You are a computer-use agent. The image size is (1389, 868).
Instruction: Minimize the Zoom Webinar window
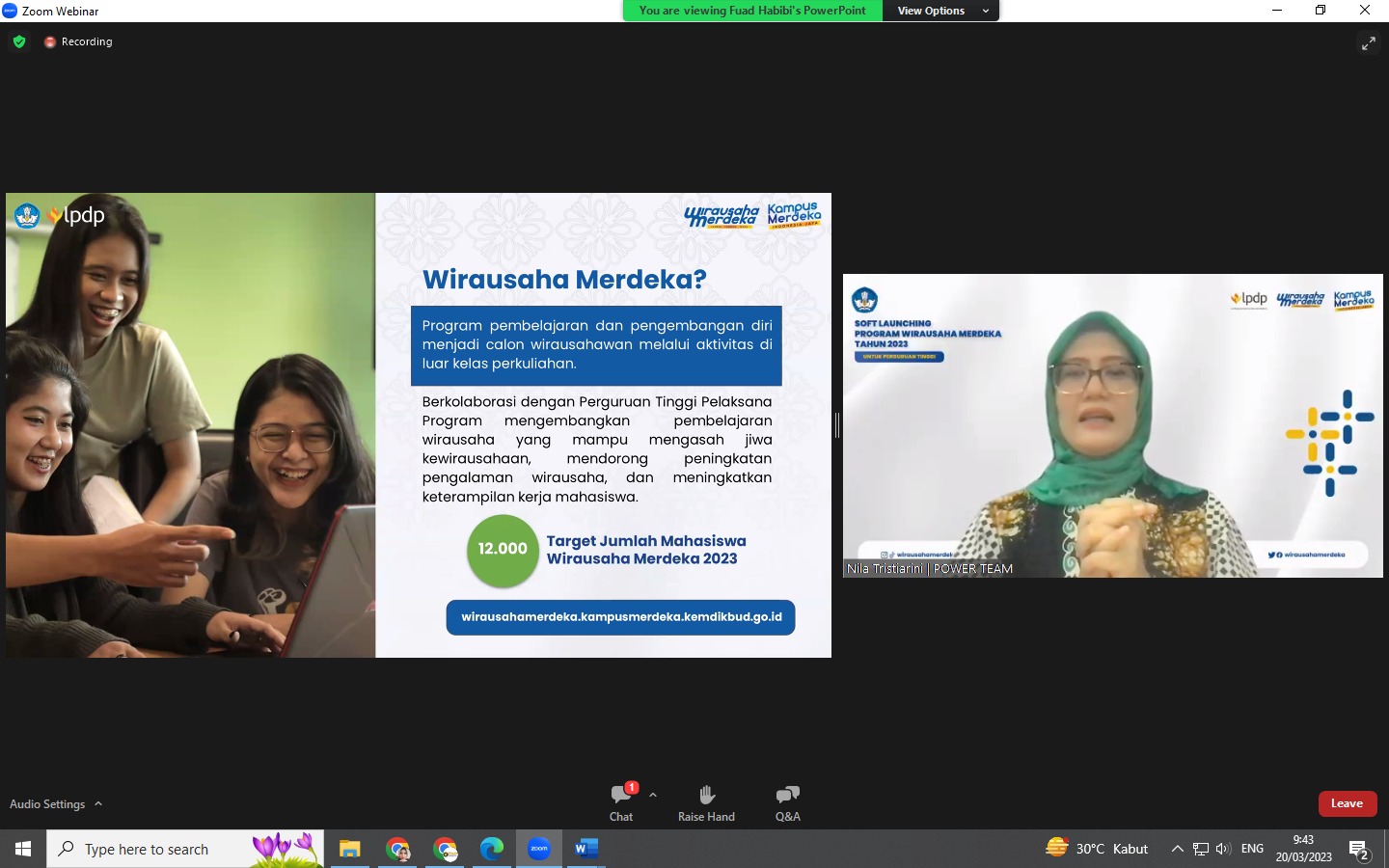[x=1277, y=11]
